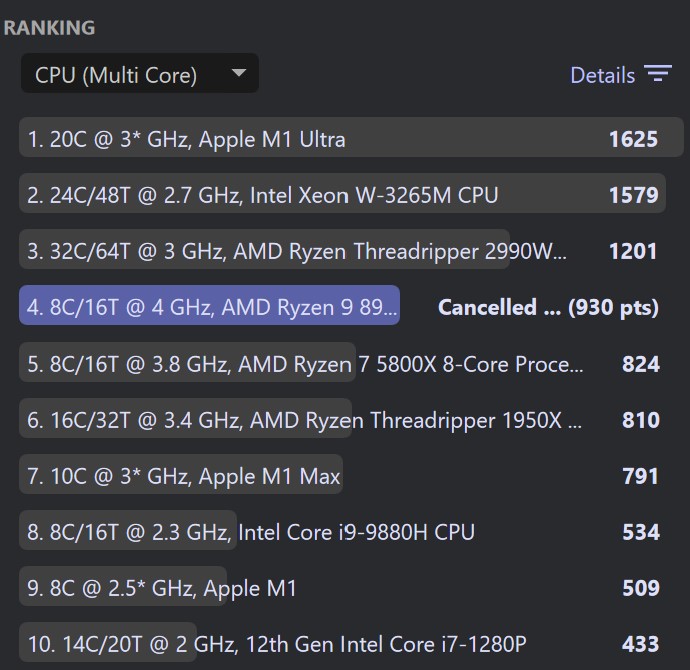Click the 1579 score value
This screenshot has width=690, height=670.
[633, 195]
